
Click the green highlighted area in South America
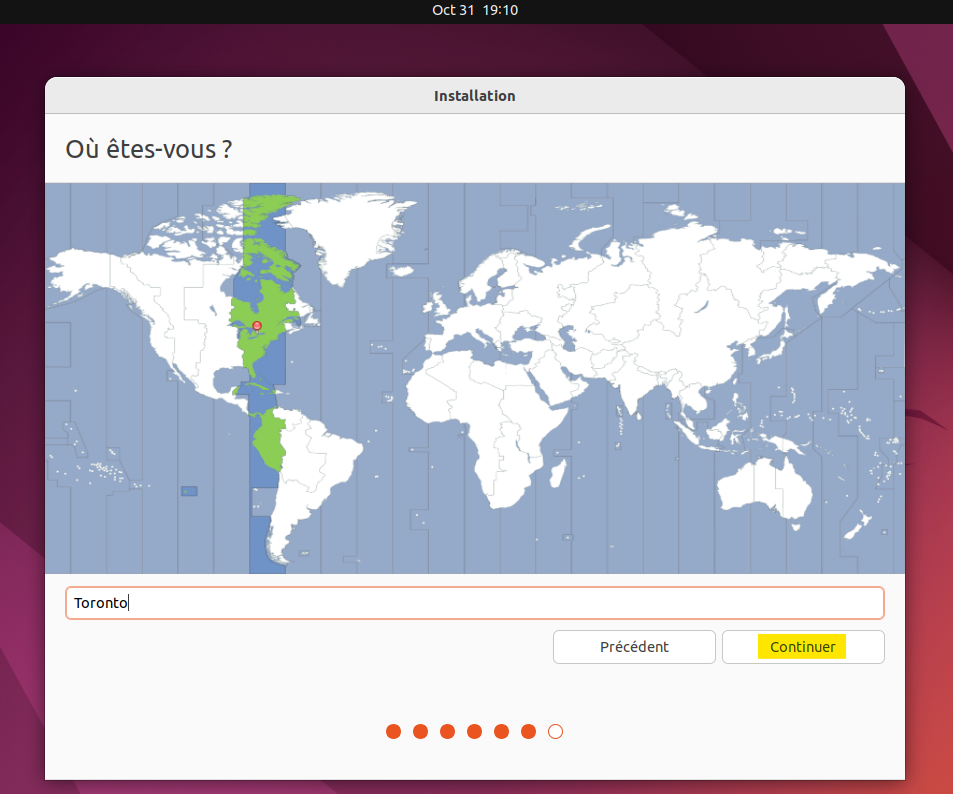coord(268,440)
